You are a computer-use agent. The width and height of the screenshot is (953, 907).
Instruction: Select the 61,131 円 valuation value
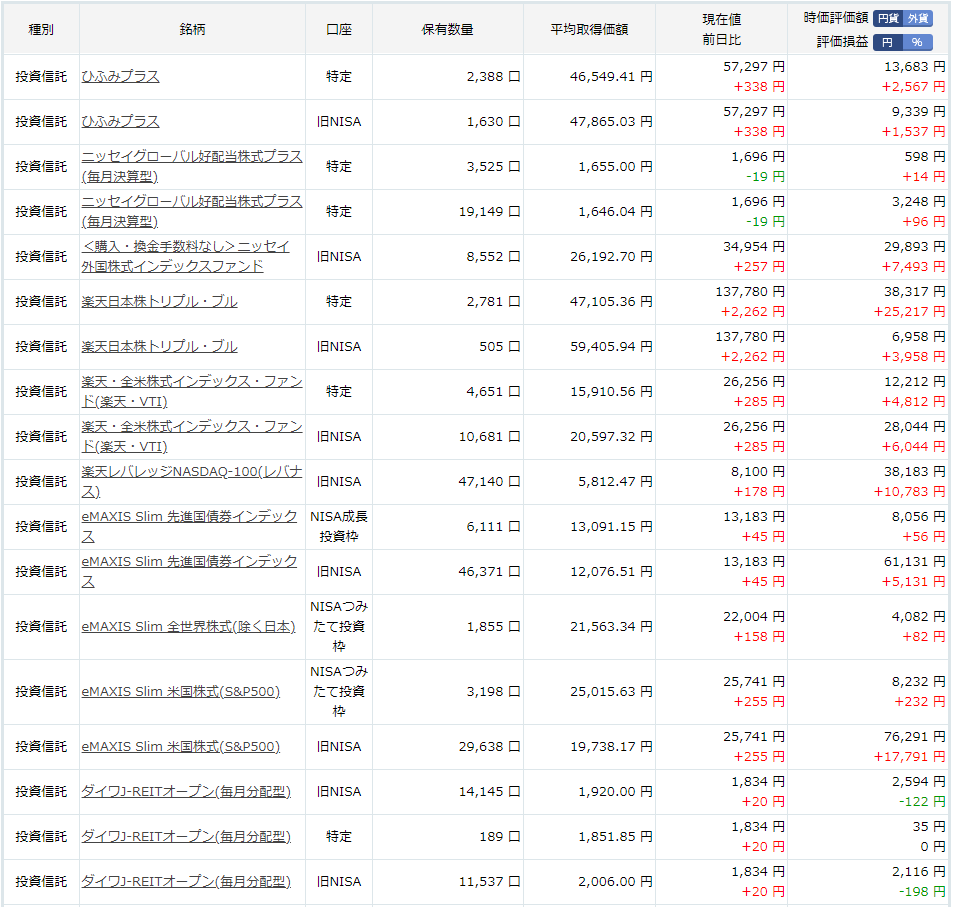[915, 562]
